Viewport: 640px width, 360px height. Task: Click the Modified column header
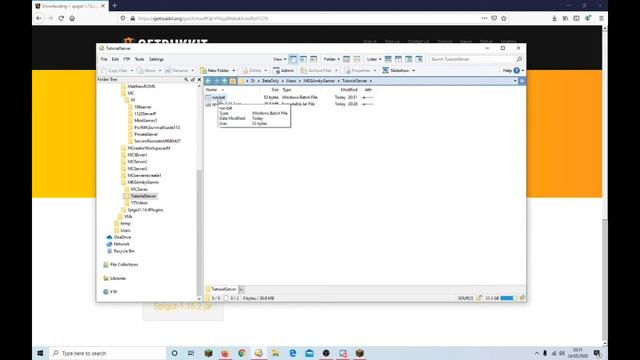coord(349,89)
